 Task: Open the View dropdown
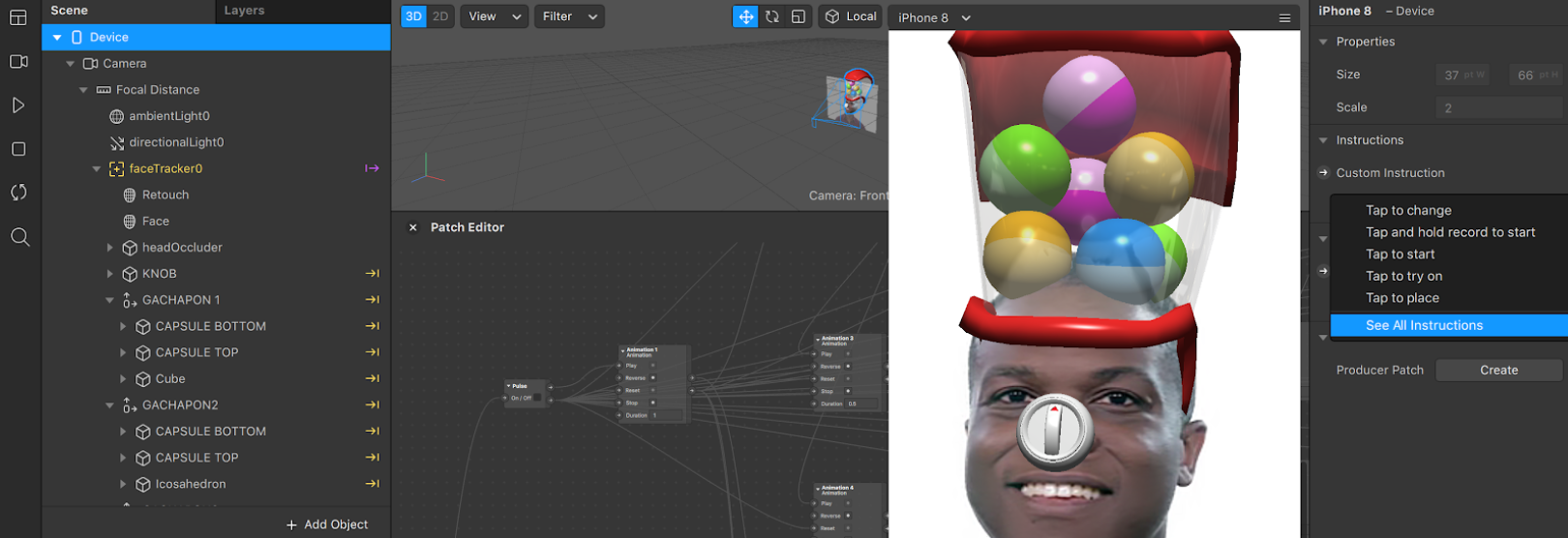[x=494, y=16]
